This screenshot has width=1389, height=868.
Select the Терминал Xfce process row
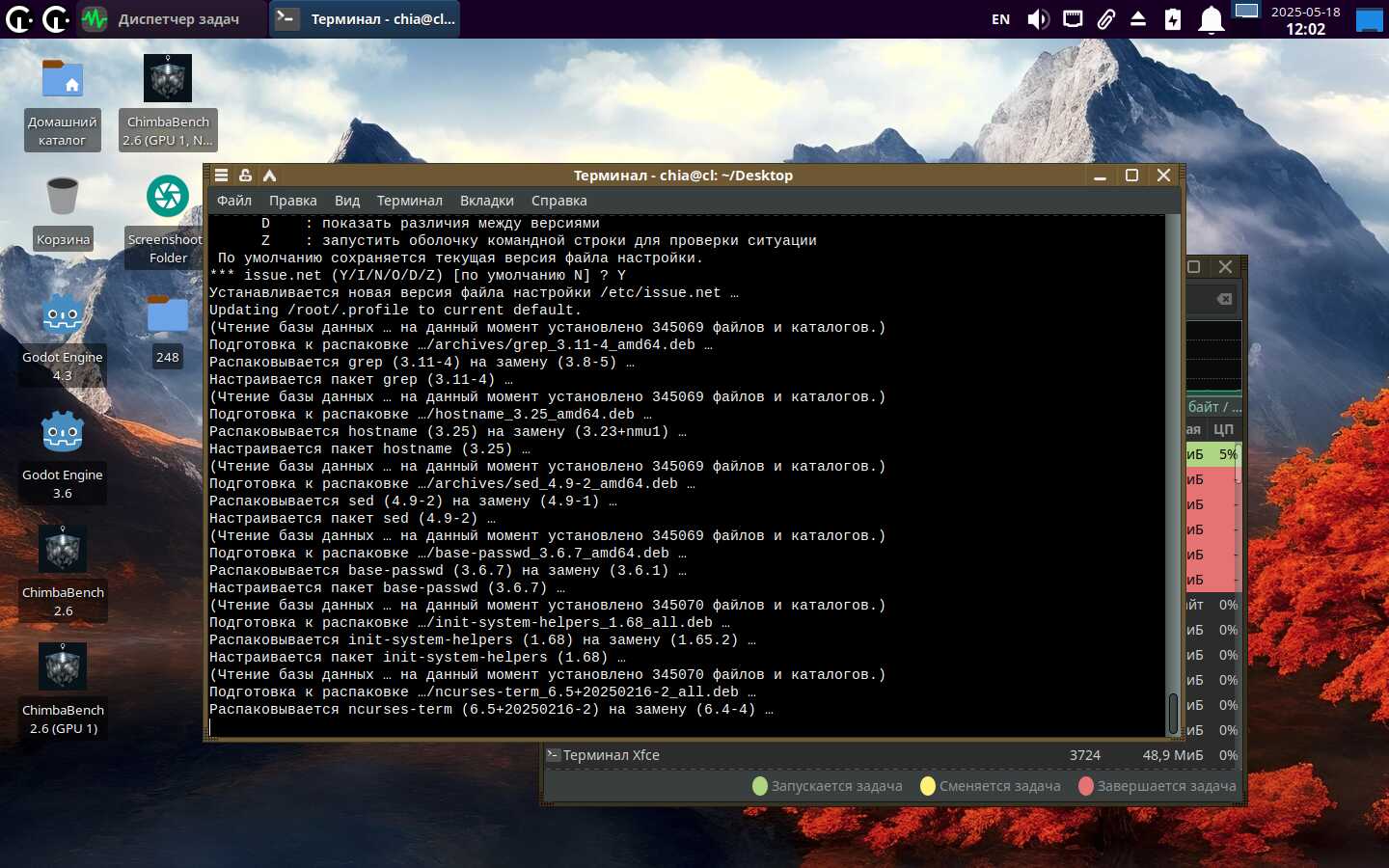[892, 755]
